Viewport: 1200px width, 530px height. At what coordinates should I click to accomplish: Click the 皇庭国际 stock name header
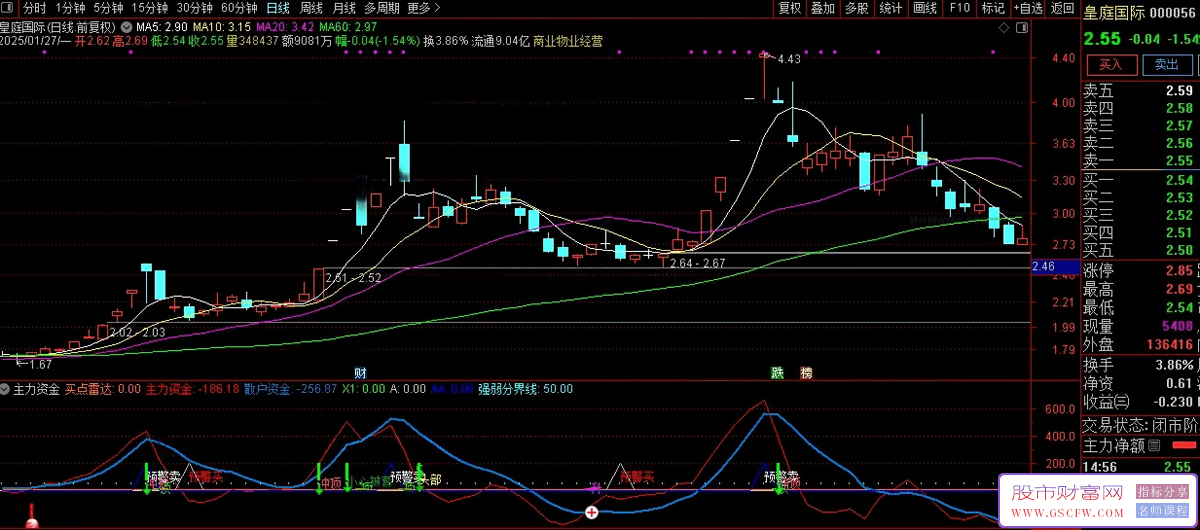point(1114,12)
